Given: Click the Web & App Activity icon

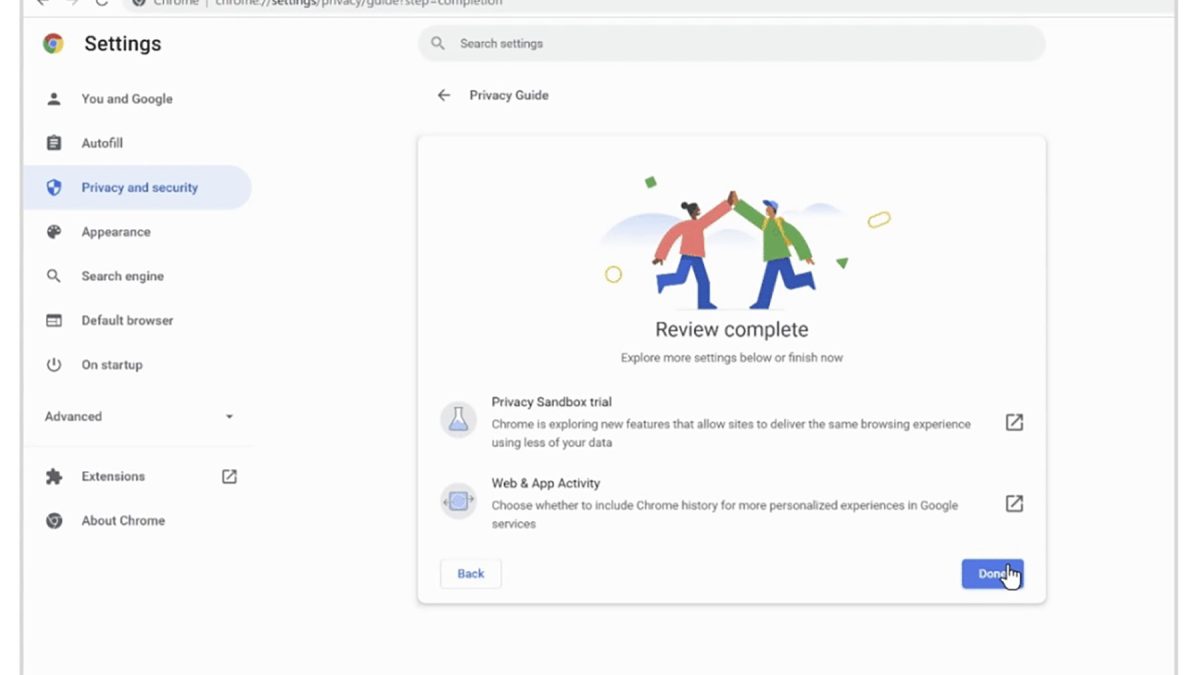Looking at the screenshot, I should tap(458, 502).
